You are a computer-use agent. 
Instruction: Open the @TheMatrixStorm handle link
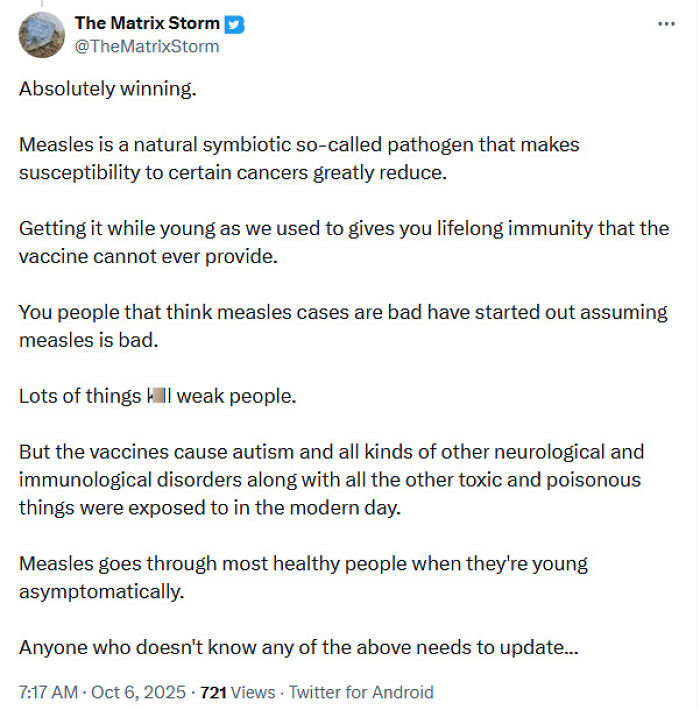(146, 46)
